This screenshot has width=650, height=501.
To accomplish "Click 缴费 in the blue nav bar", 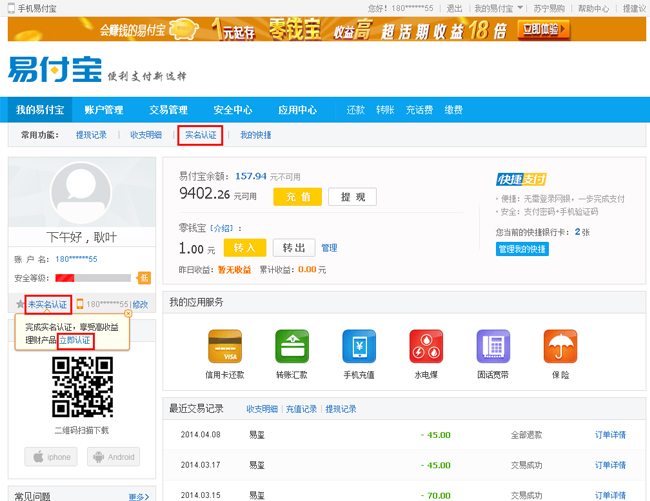I will (454, 110).
